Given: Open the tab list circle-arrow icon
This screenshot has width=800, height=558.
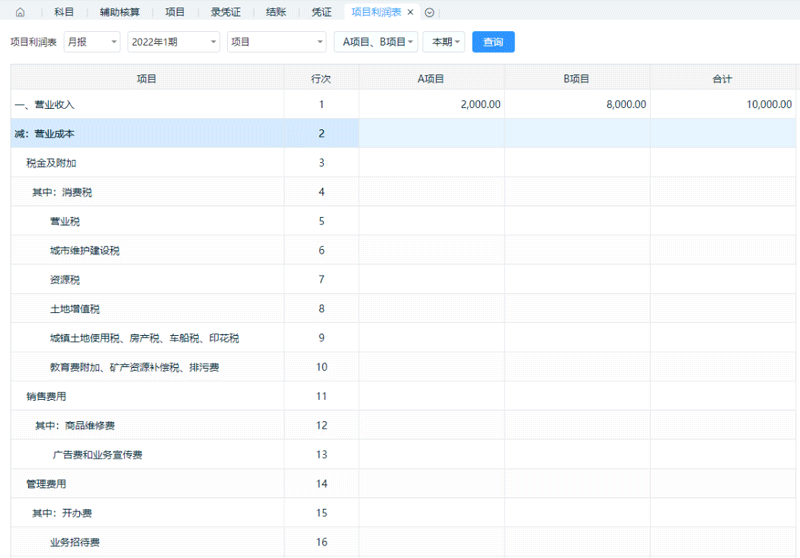Looking at the screenshot, I should (x=430, y=13).
